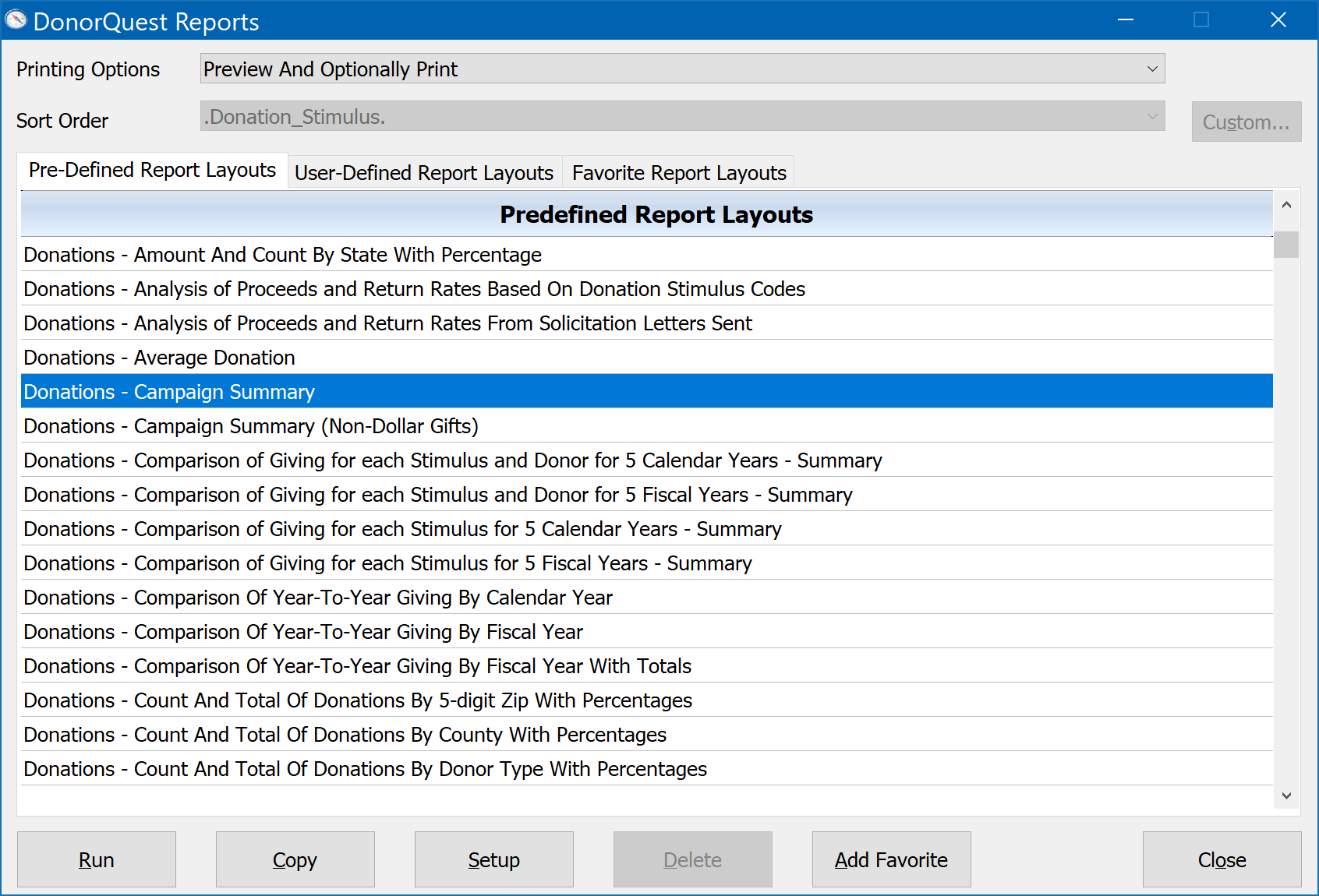The image size is (1319, 896).
Task: Minimize the DonorQuest Reports window
Action: (x=1126, y=19)
